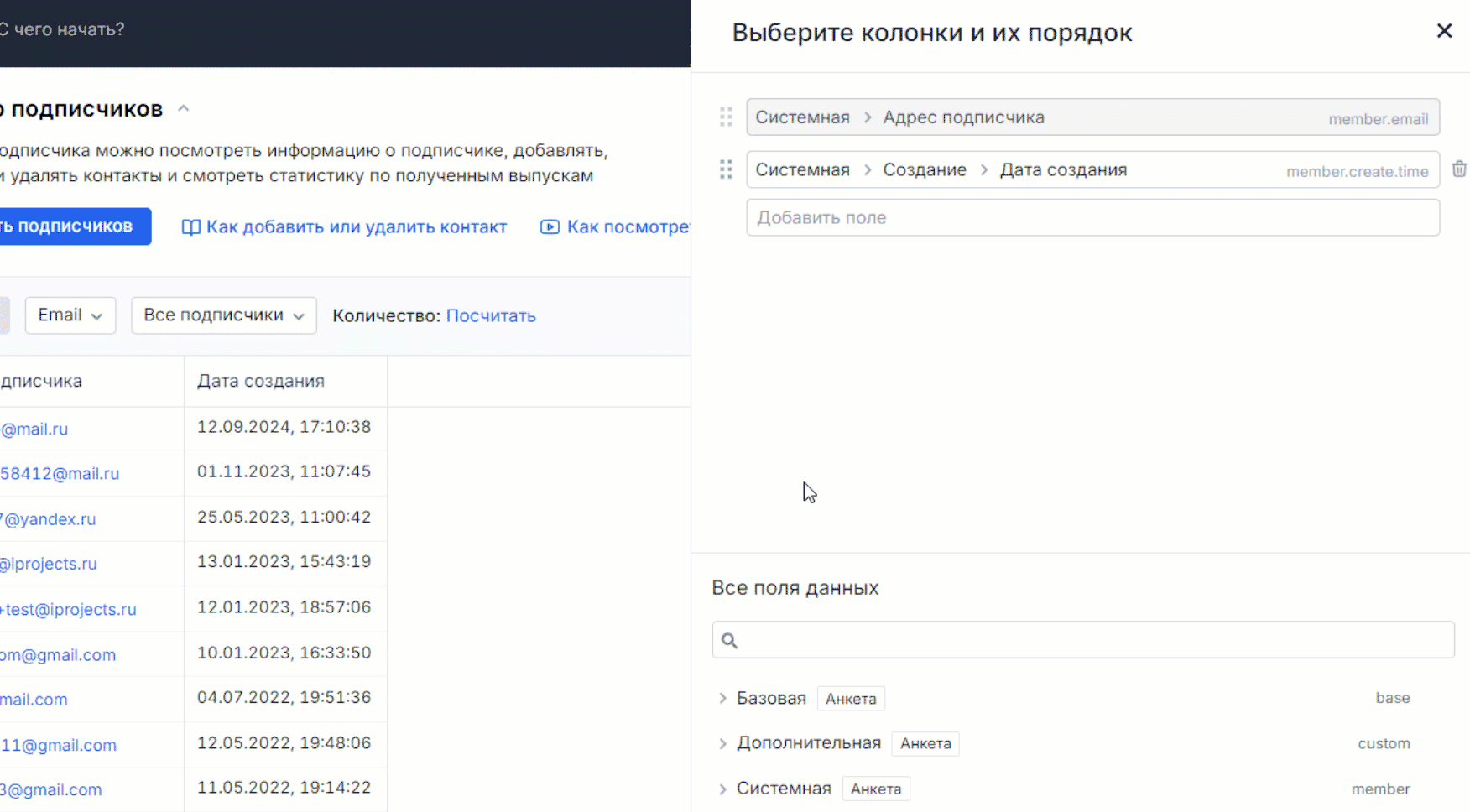The height and width of the screenshot is (812, 1470).
Task: Open the Все подписчики dropdown
Action: point(223,315)
